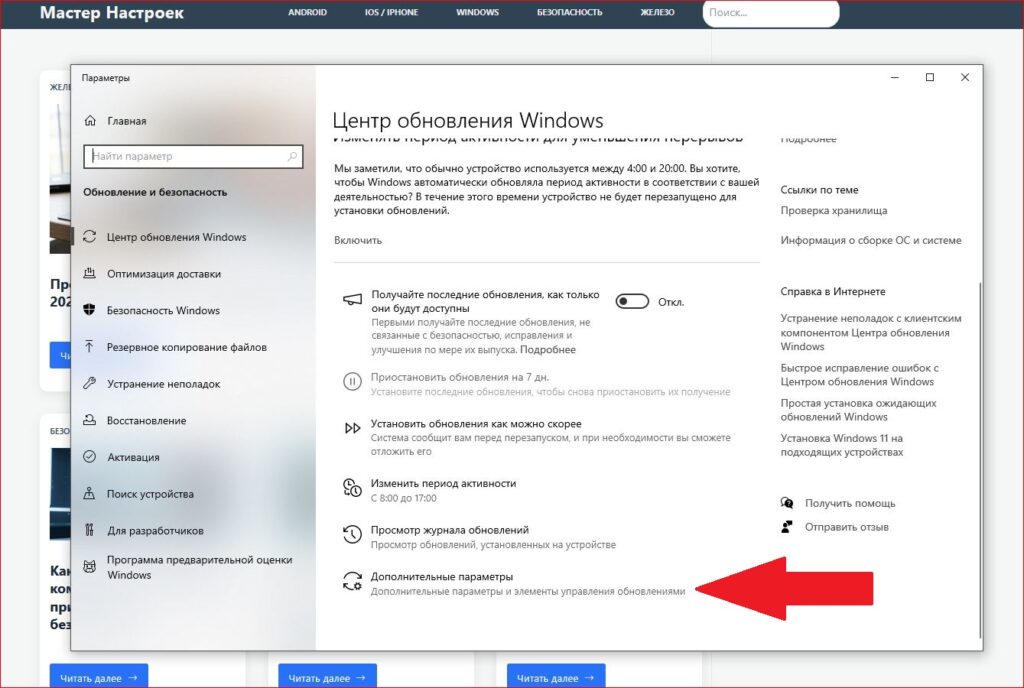
Task: Click the middle Читать далее button on website
Action: [327, 677]
